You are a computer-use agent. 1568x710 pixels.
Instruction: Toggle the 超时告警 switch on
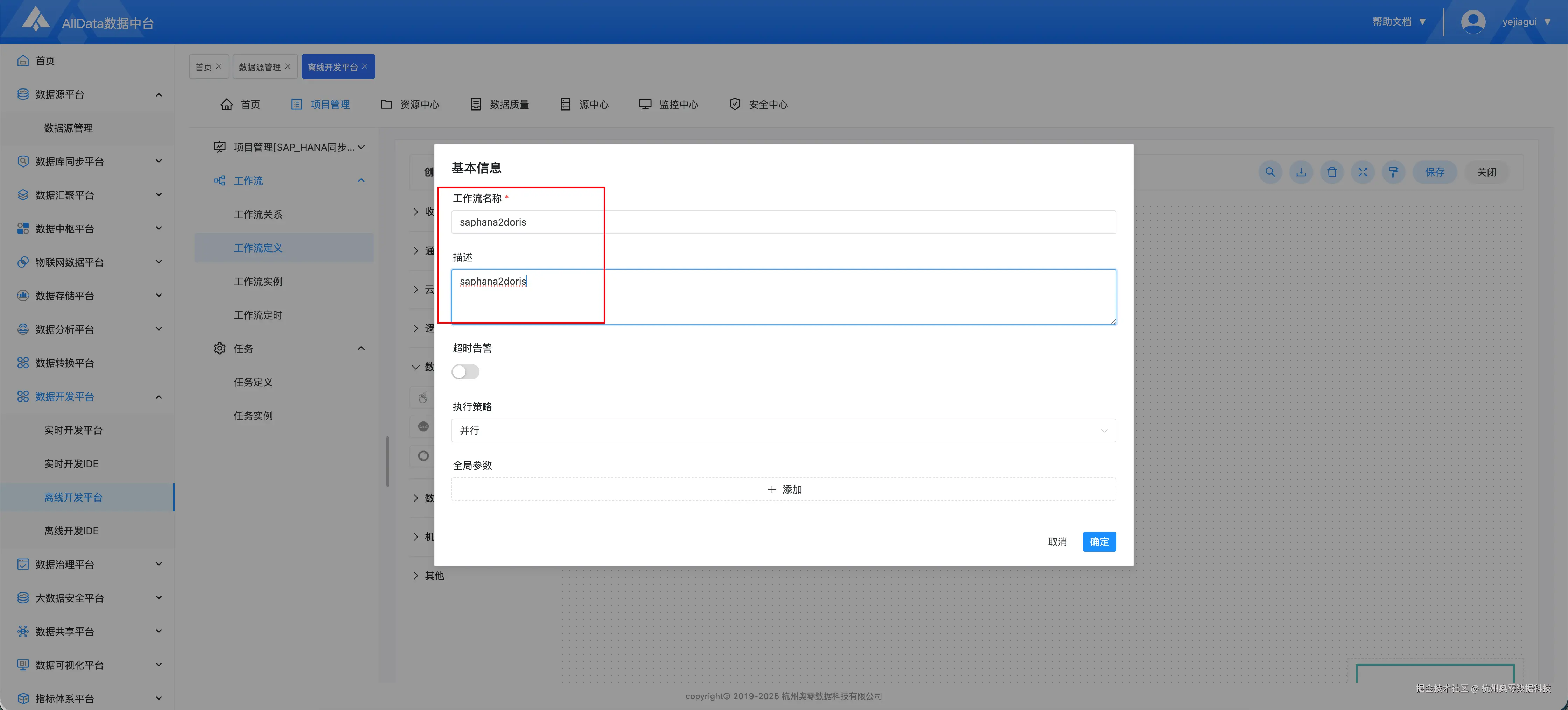click(x=465, y=372)
